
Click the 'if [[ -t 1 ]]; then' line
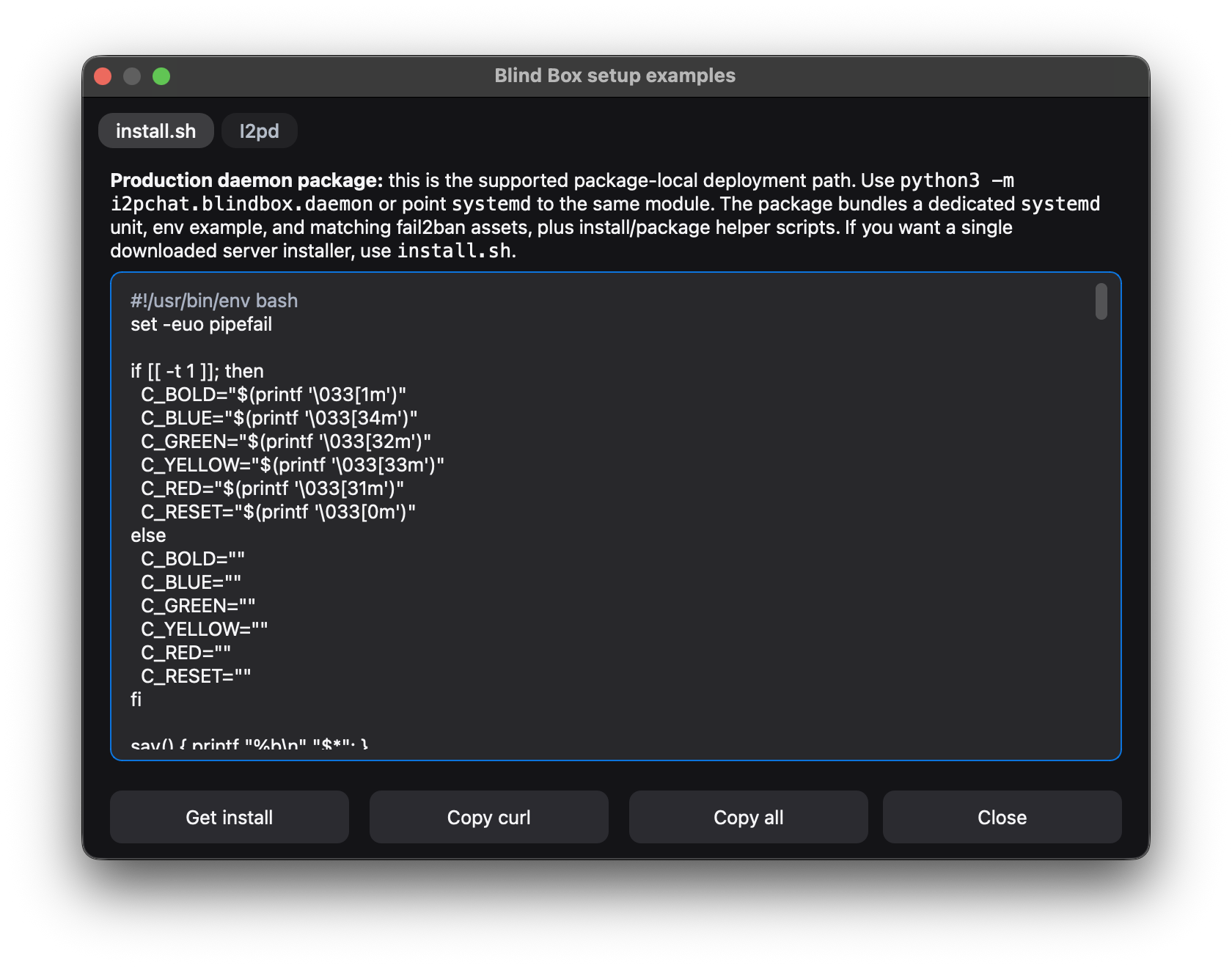coord(197,371)
